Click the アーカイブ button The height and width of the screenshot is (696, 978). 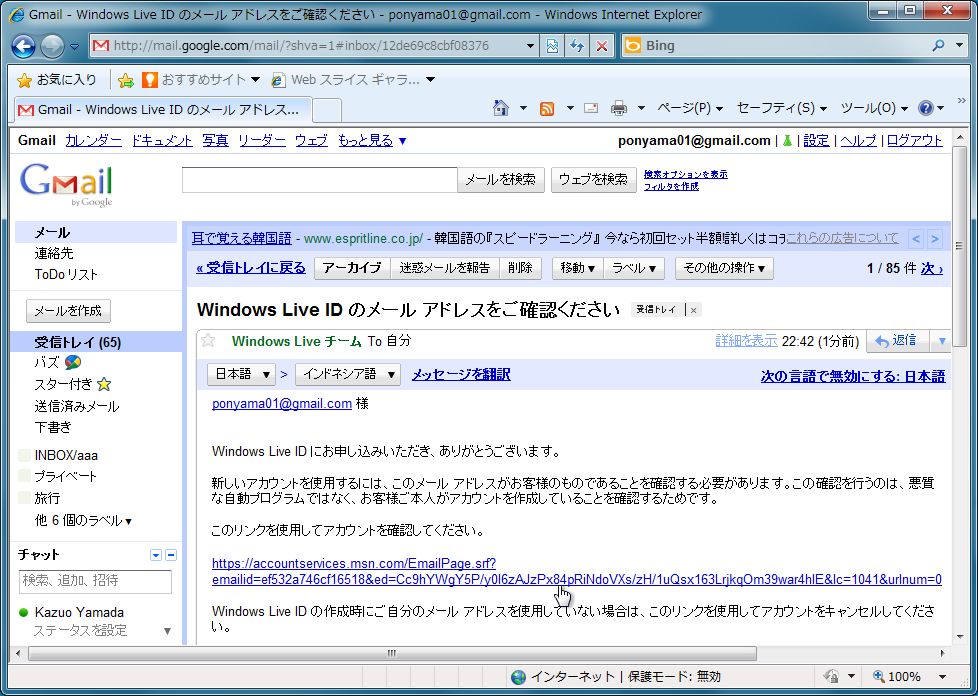352,268
